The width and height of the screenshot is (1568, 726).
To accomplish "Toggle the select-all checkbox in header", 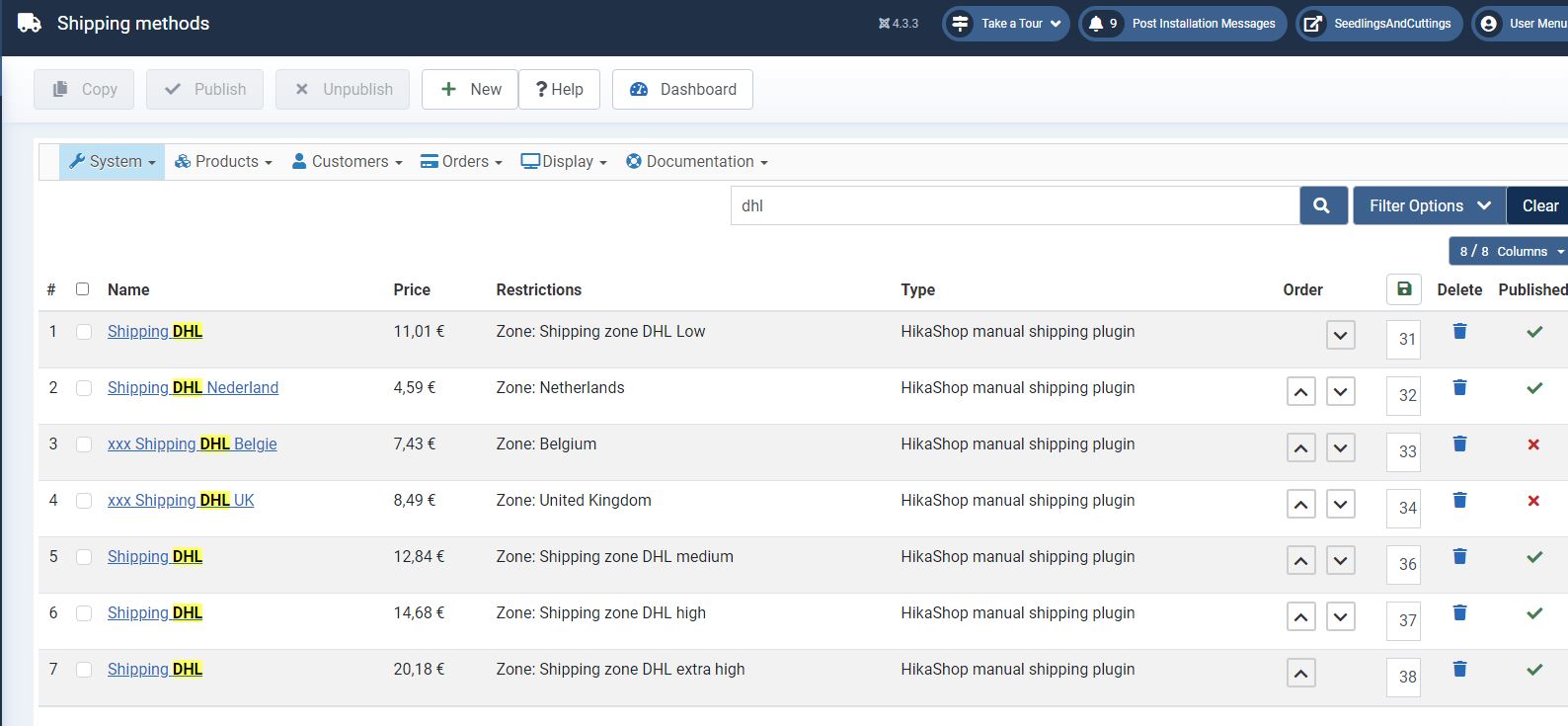I will 83,289.
